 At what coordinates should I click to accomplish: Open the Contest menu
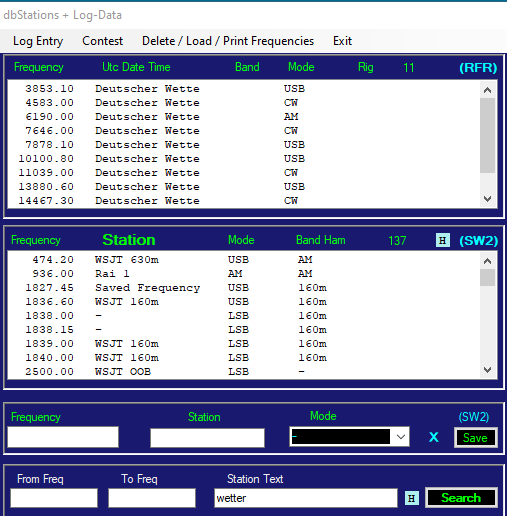click(102, 41)
